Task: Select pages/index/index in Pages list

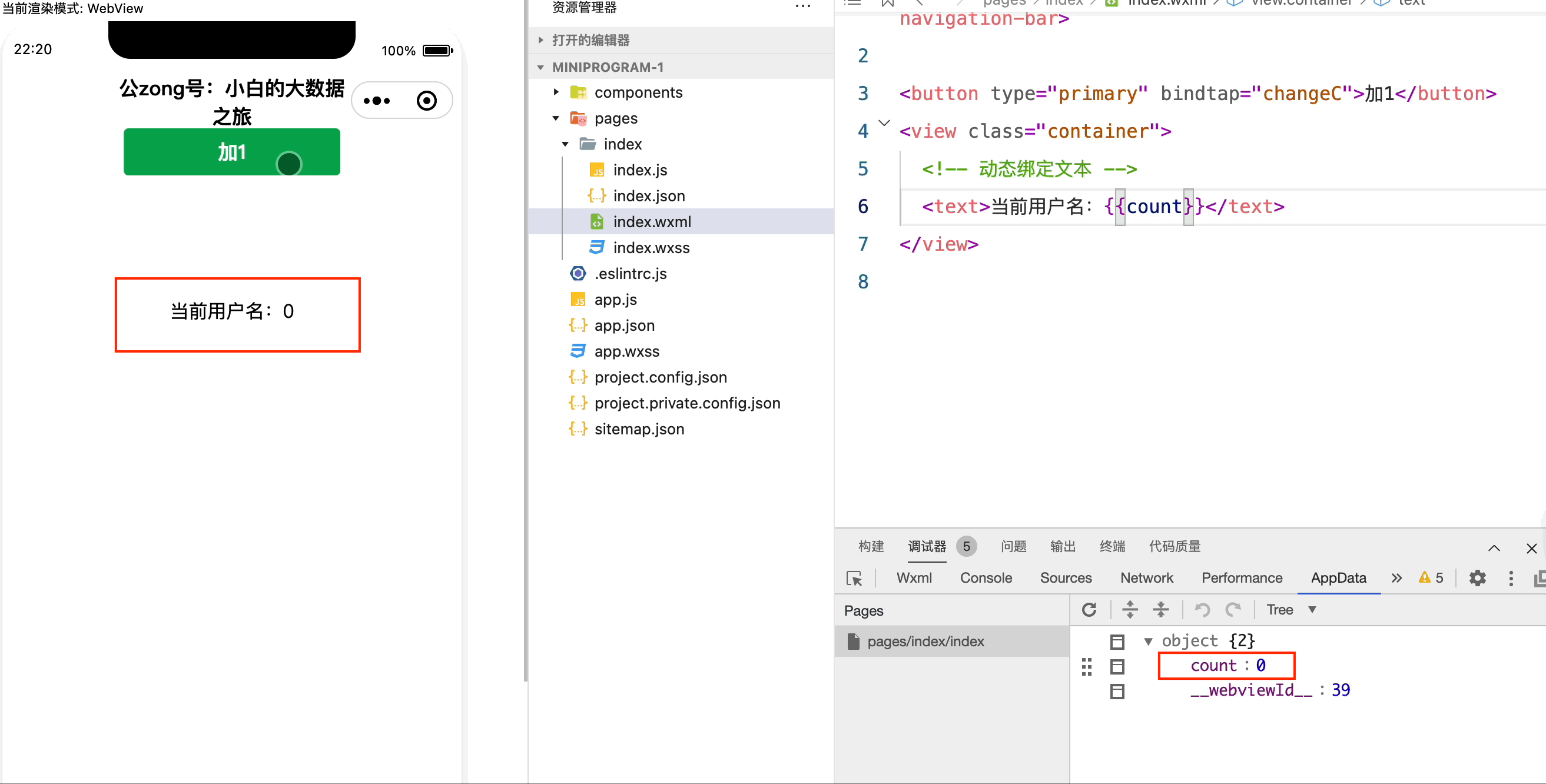Action: (x=952, y=641)
